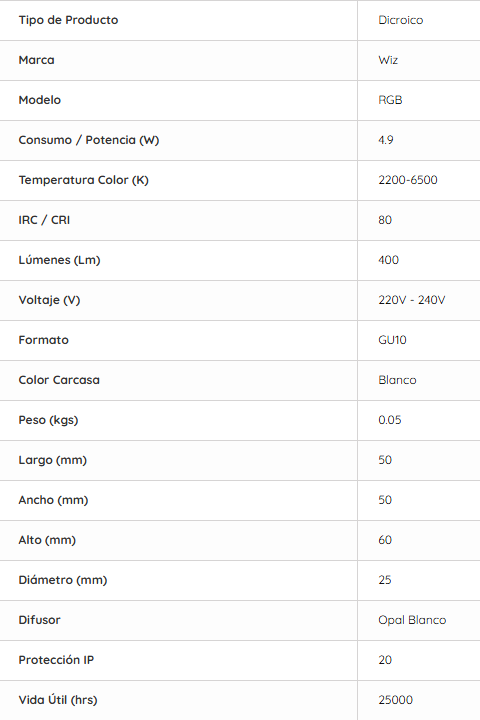Select the GU10 format value
This screenshot has width=480, height=720.
pyautogui.click(x=392, y=340)
